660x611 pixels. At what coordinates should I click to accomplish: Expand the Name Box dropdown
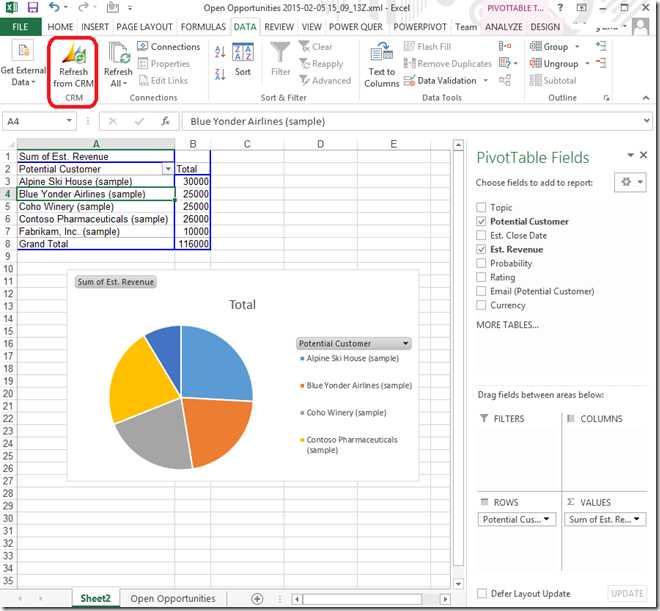click(x=69, y=121)
